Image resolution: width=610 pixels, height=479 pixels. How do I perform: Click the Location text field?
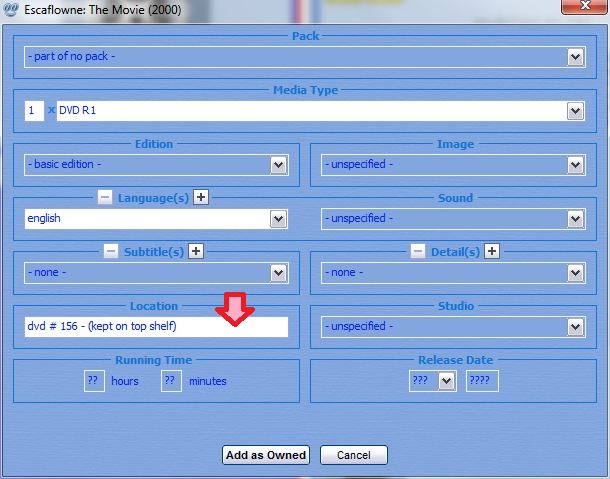(156, 327)
